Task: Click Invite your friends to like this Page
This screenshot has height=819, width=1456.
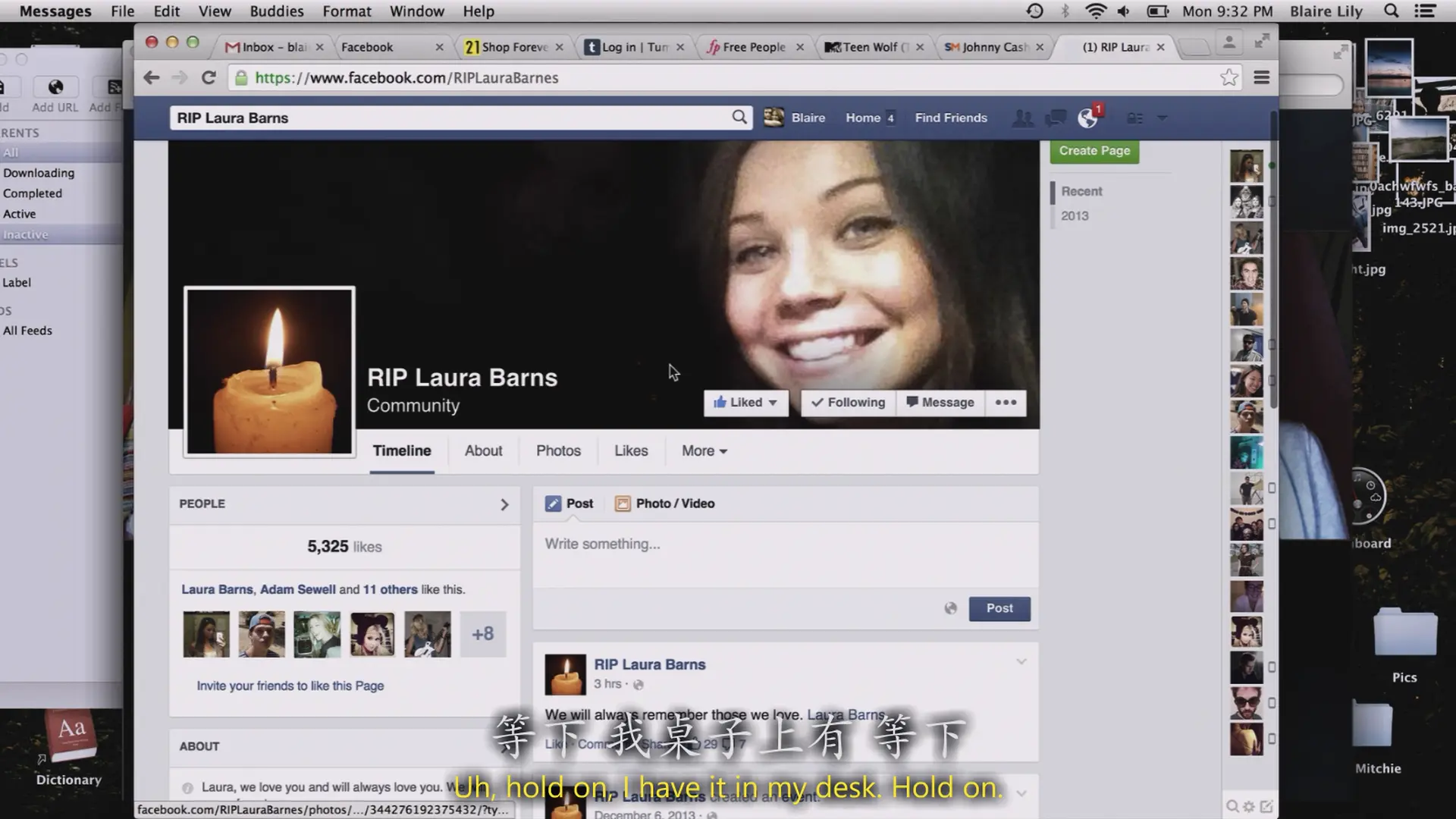Action: click(x=290, y=686)
